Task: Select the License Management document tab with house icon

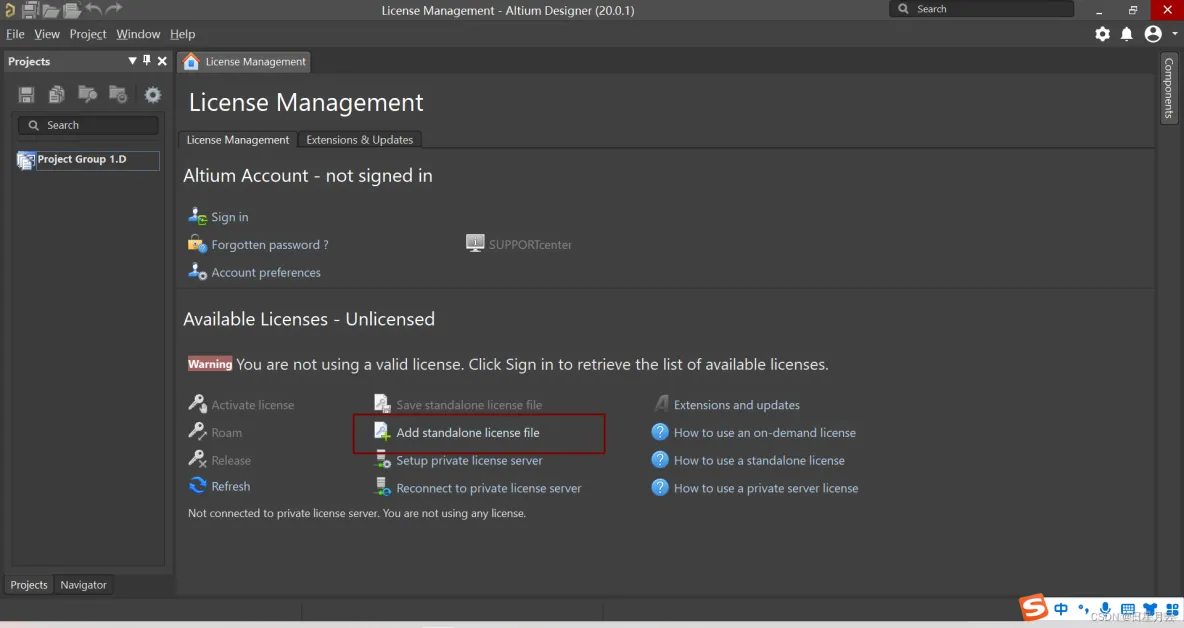Action: (244, 62)
